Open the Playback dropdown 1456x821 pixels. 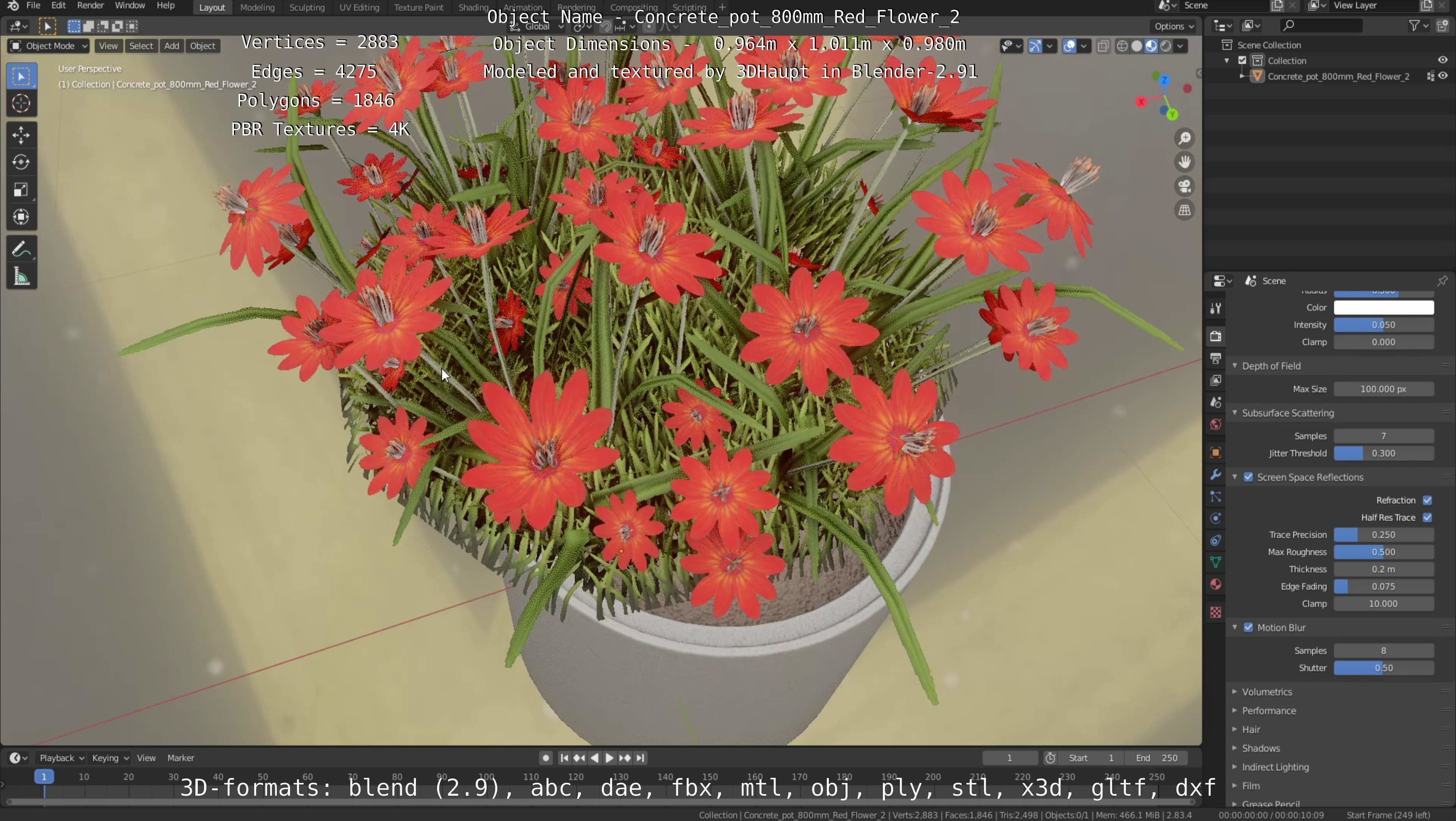coord(61,758)
